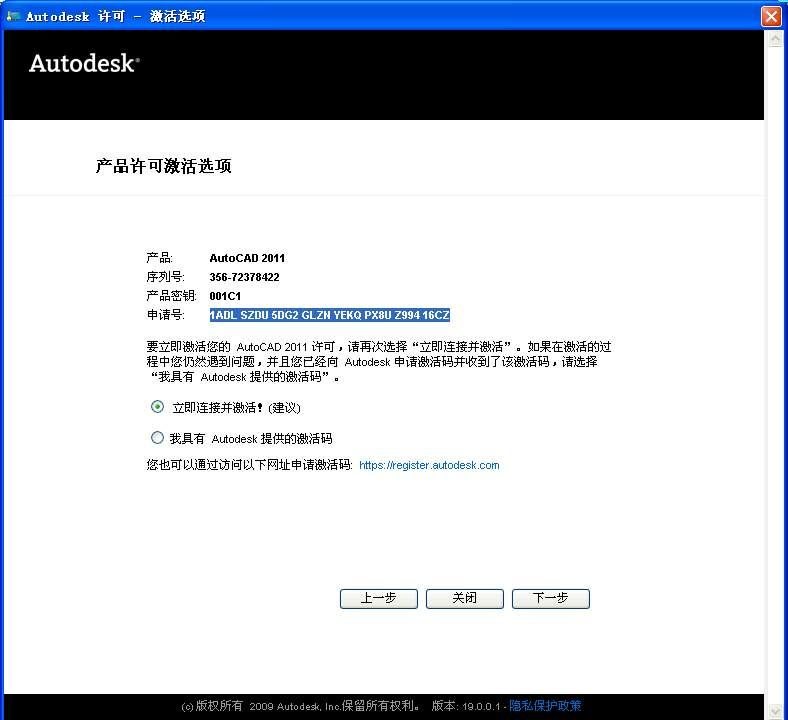Click the title bar application icon
The height and width of the screenshot is (720, 788).
(13, 16)
